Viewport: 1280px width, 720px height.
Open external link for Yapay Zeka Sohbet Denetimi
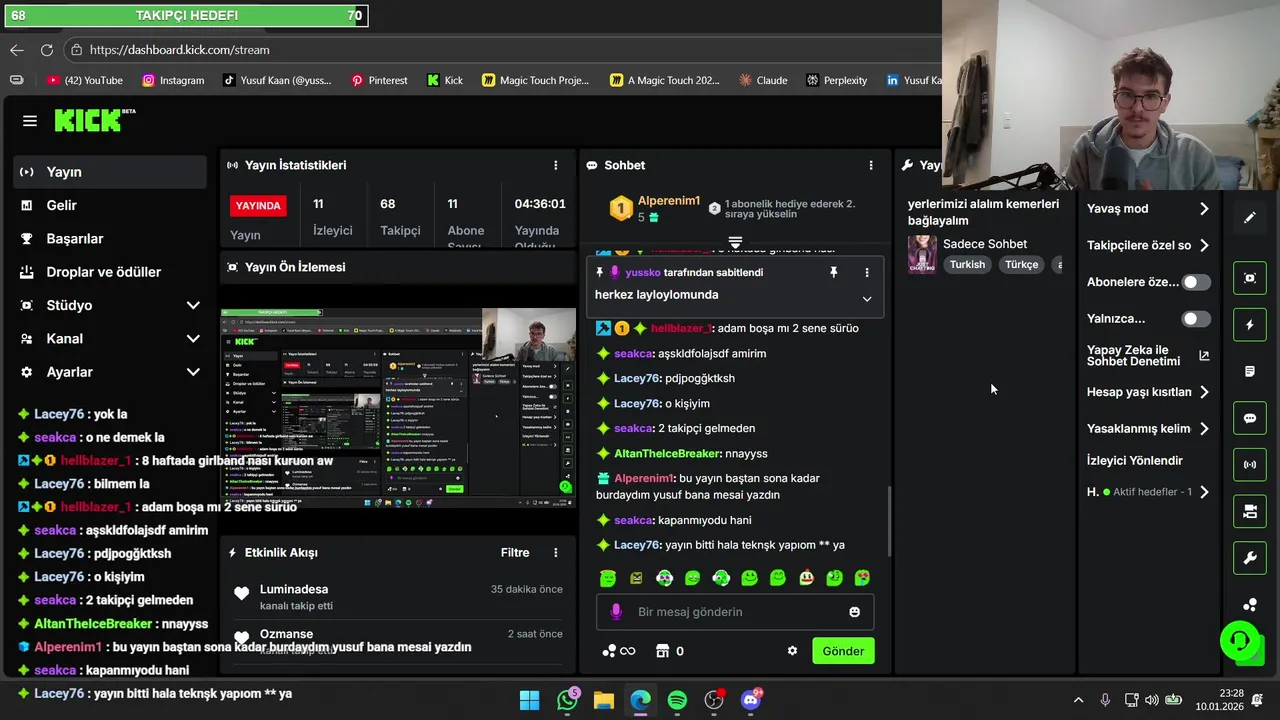pyautogui.click(x=1204, y=355)
